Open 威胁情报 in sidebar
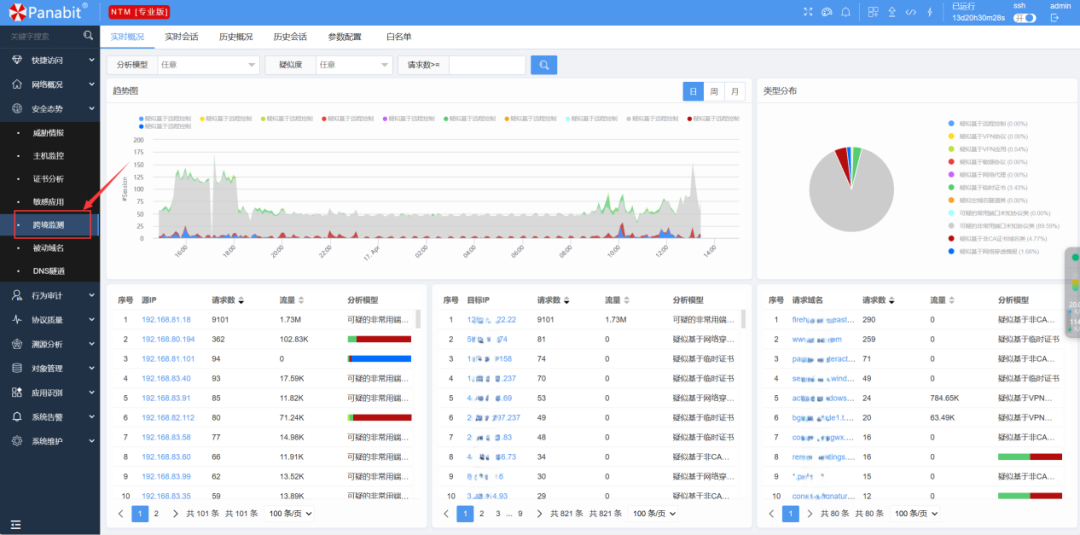Screen dimensions: 1080x535 [x=48, y=133]
